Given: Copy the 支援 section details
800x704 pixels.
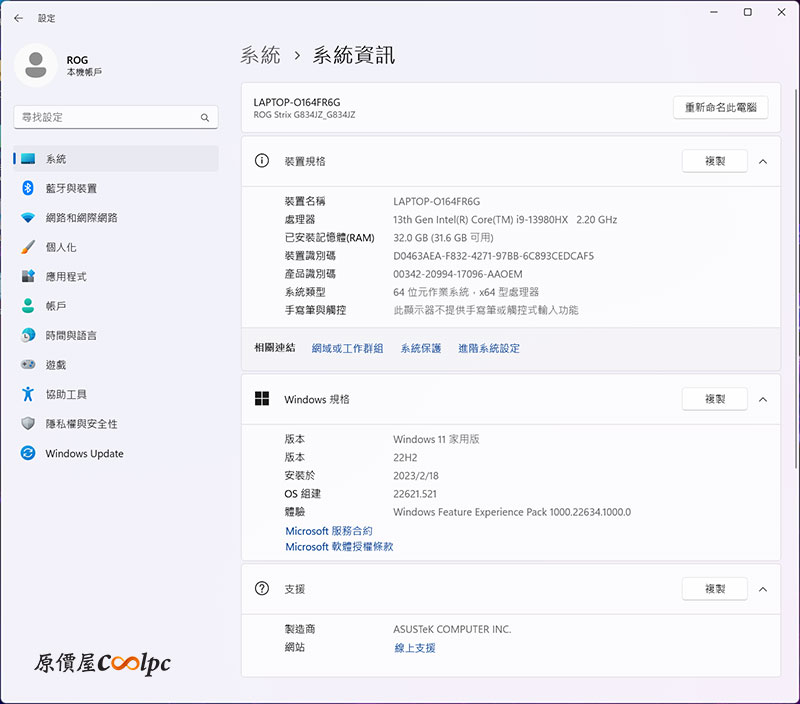Looking at the screenshot, I should [715, 589].
